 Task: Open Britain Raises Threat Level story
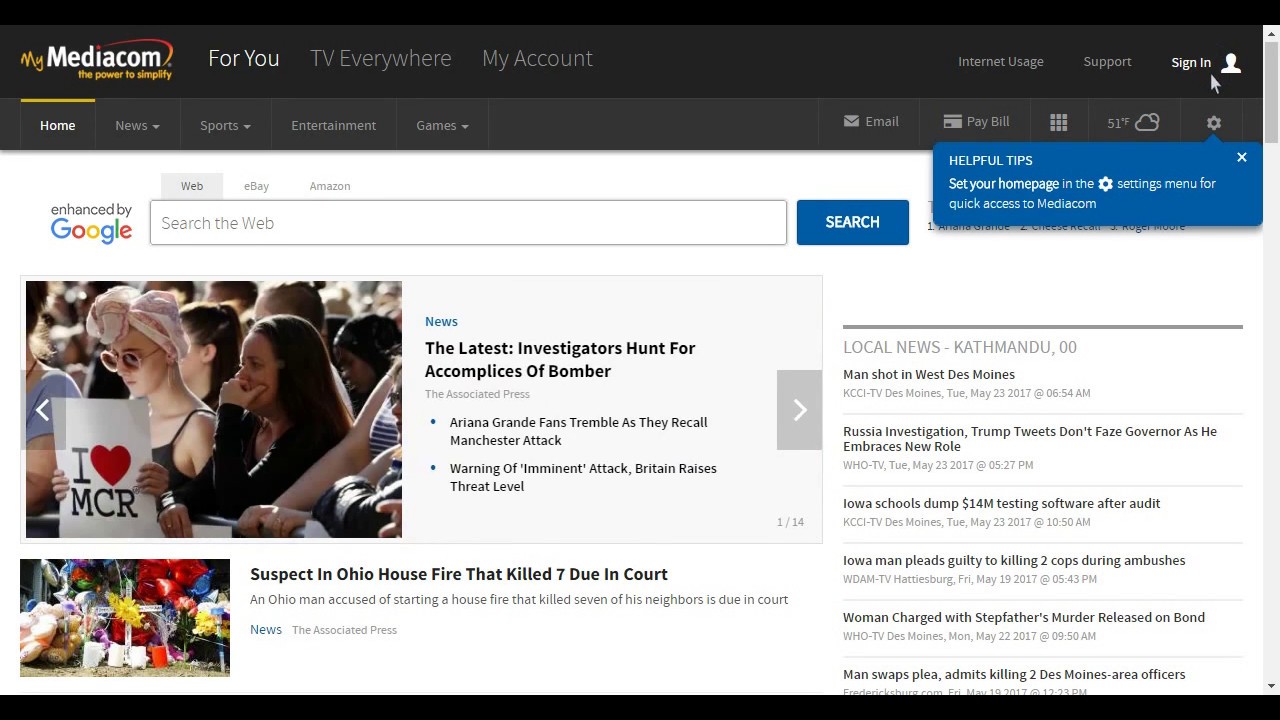583,477
